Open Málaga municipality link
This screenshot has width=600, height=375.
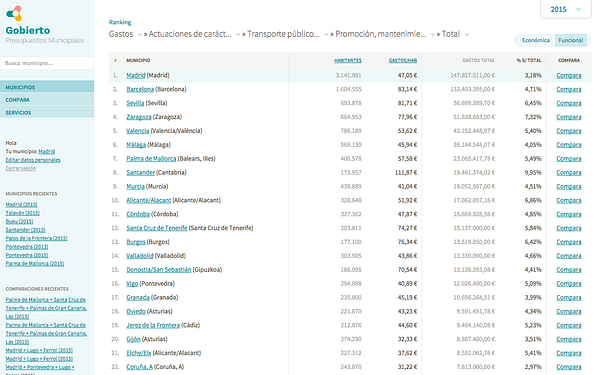tap(136, 145)
